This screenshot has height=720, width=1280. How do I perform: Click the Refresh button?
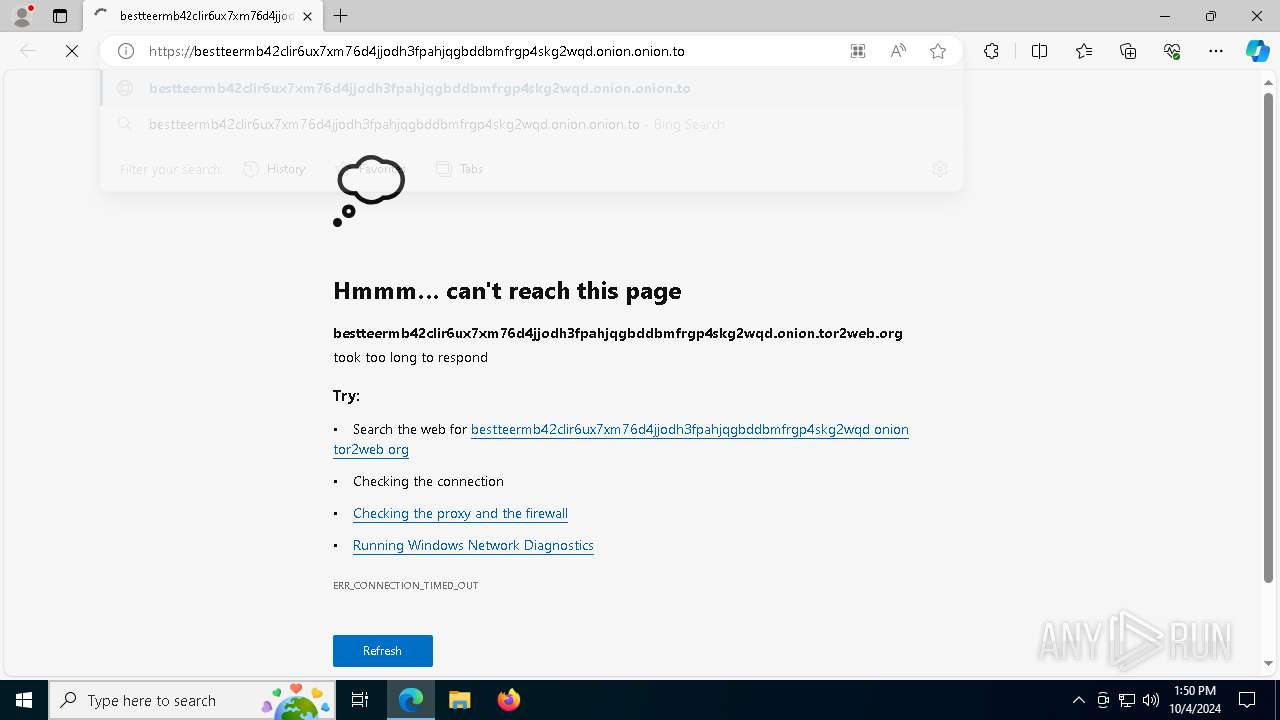pyautogui.click(x=383, y=651)
